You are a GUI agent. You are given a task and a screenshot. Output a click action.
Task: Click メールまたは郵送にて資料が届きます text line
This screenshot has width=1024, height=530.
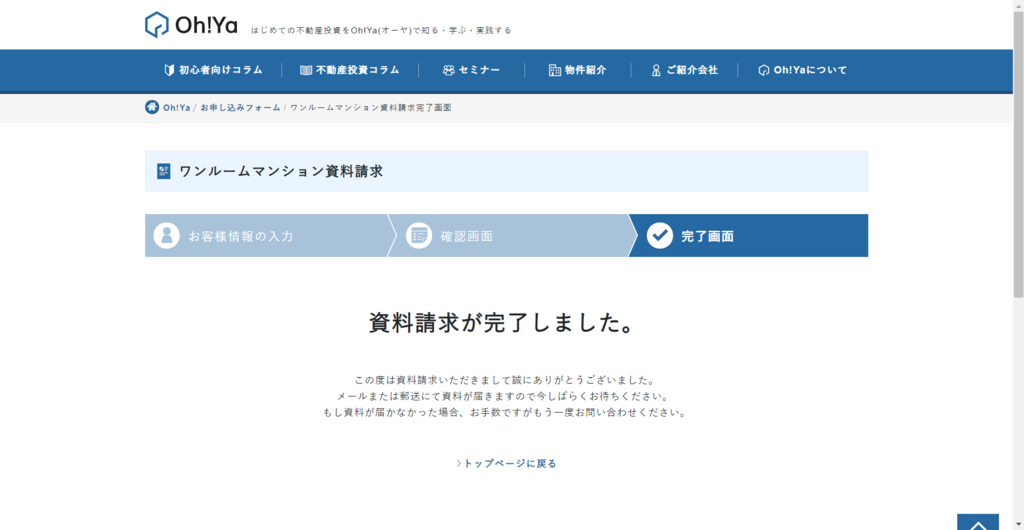pyautogui.click(x=505, y=397)
